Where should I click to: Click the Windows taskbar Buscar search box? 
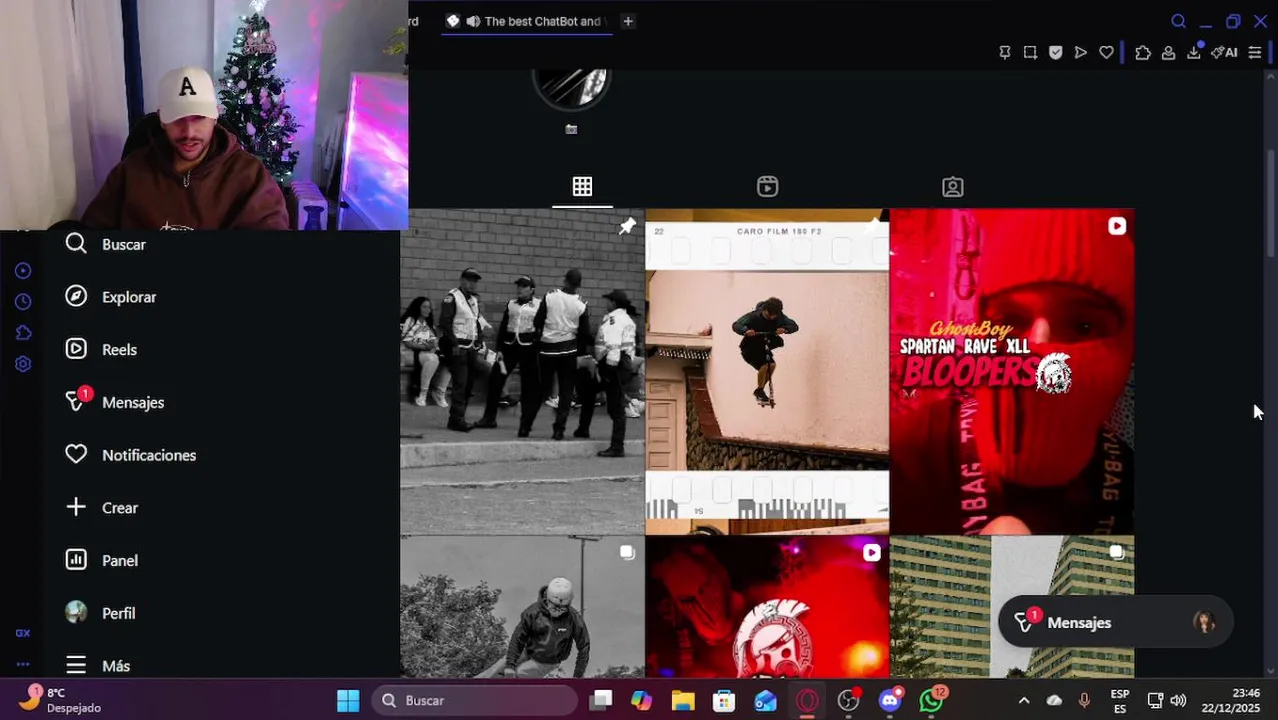[475, 701]
